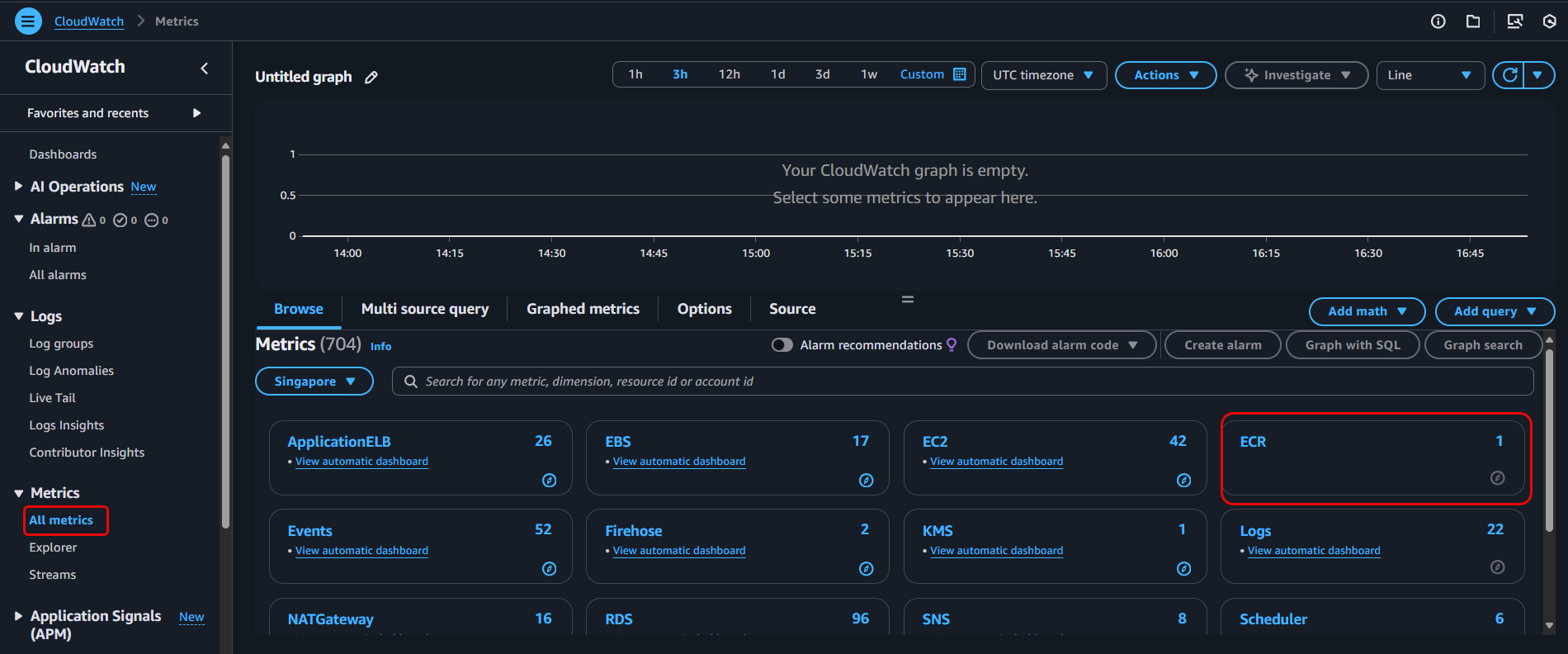Click the compass icon on KMS card

1183,568
